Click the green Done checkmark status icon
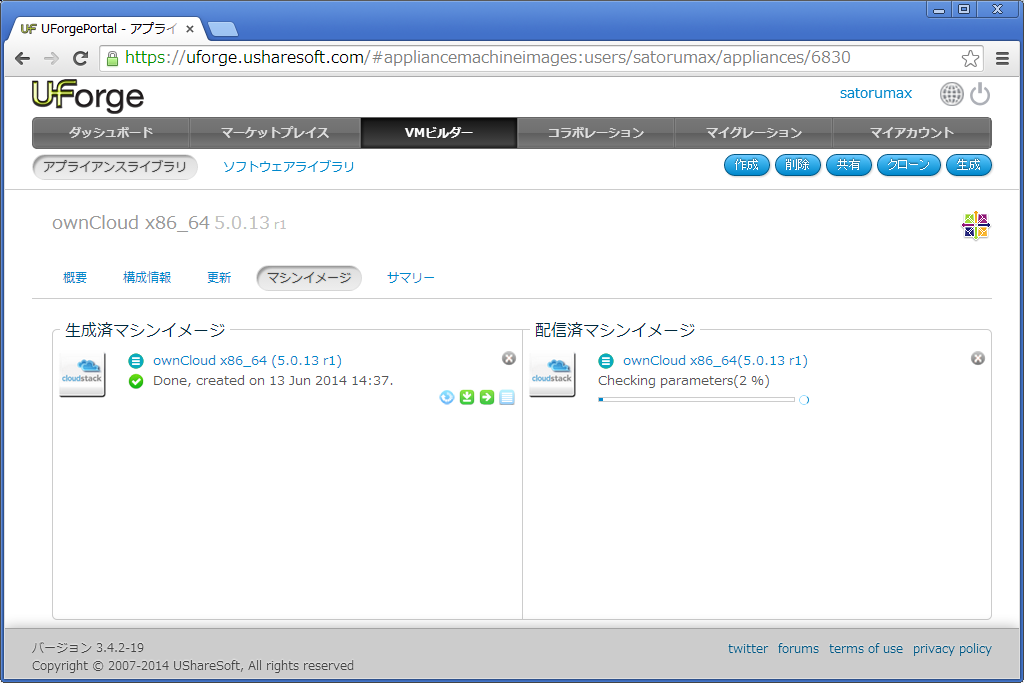The width and height of the screenshot is (1024, 683). click(136, 381)
